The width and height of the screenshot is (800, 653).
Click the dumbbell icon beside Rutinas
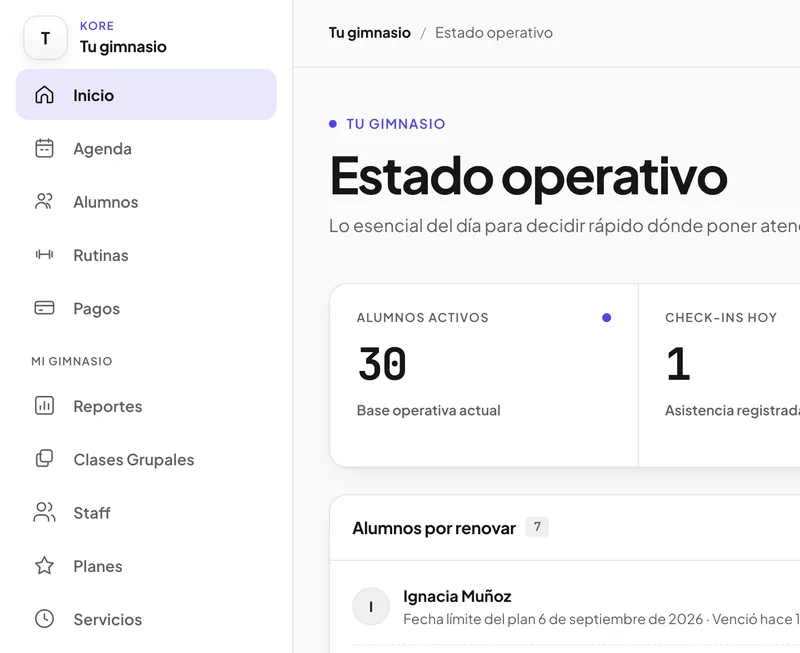44,255
